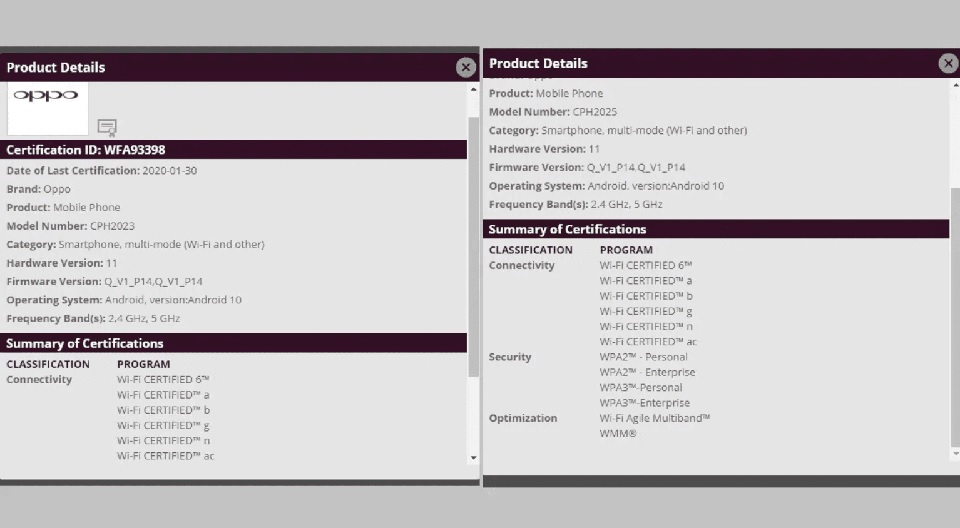
Task: Click PROGRAM column header in right dialog
Action: (626, 250)
